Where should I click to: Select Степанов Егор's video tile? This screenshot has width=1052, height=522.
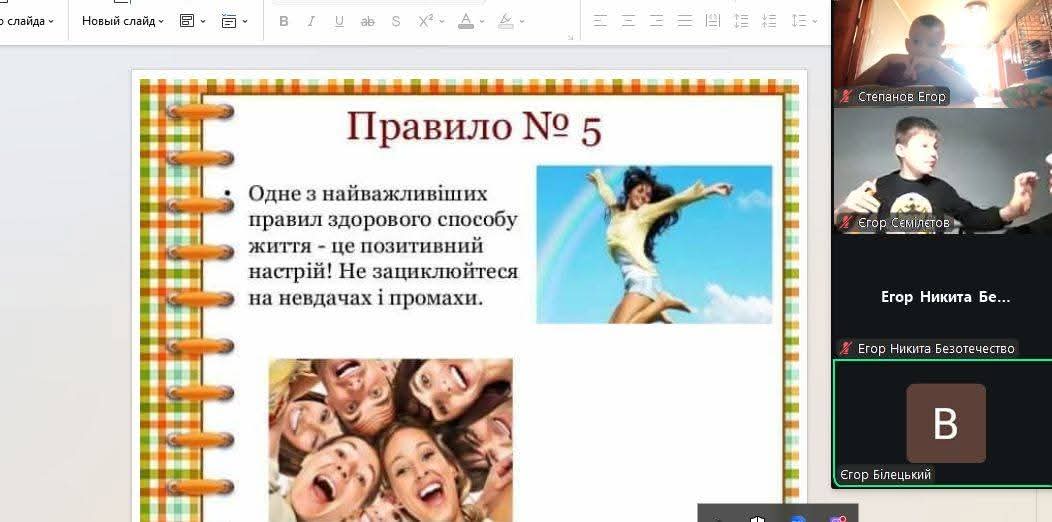(x=942, y=53)
